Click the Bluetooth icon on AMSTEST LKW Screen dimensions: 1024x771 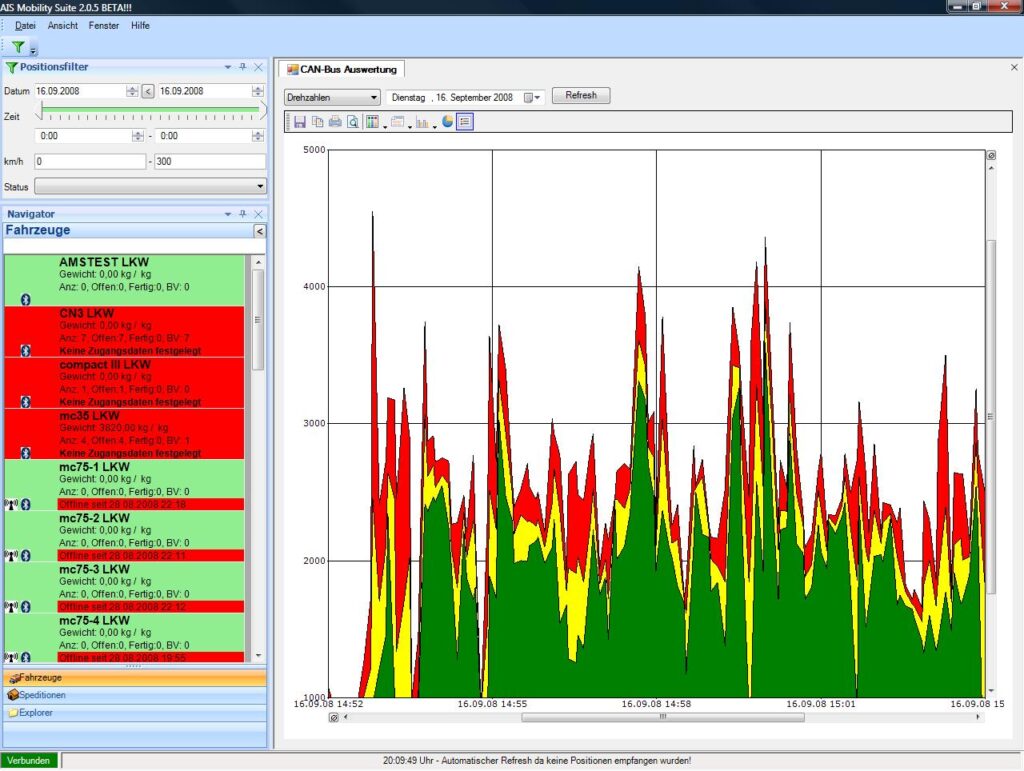click(x=25, y=300)
